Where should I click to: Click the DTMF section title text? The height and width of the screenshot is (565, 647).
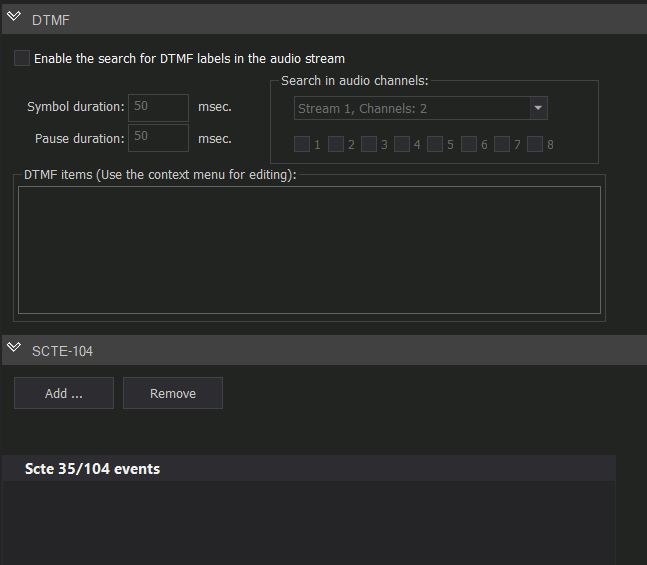pyautogui.click(x=51, y=20)
